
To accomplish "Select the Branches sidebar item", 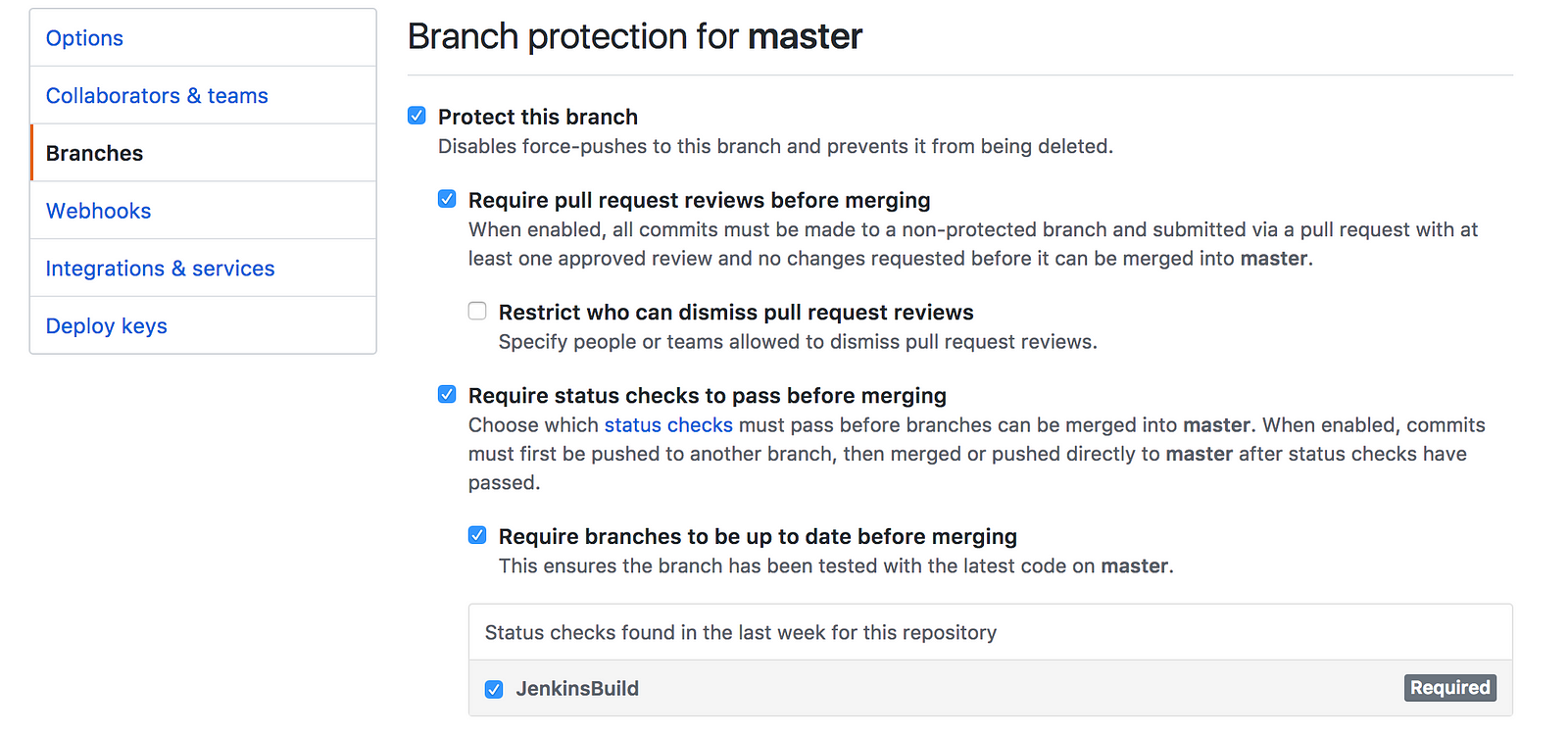I will pyautogui.click(x=203, y=153).
